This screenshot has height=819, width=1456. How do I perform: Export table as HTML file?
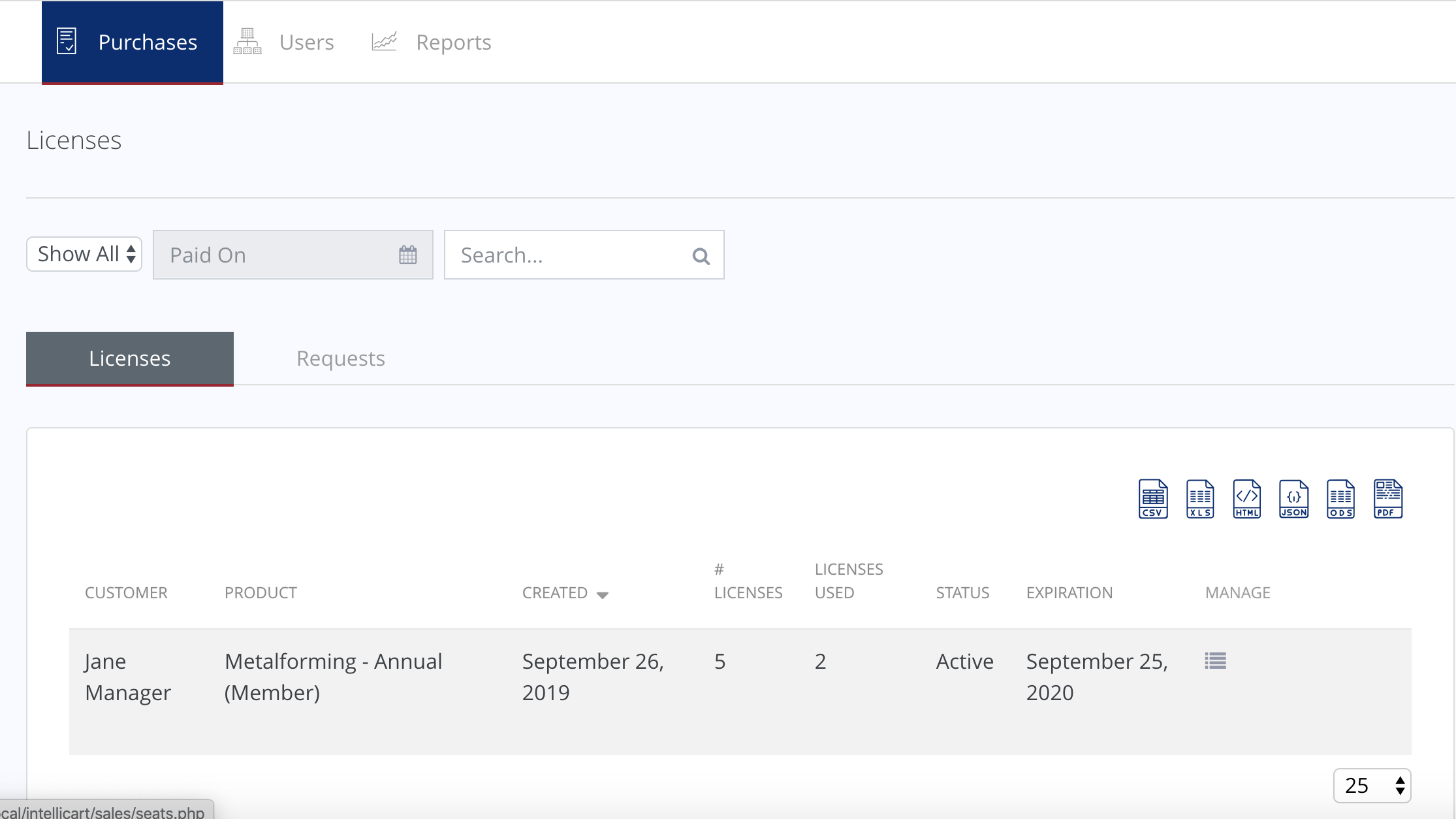tap(1247, 499)
